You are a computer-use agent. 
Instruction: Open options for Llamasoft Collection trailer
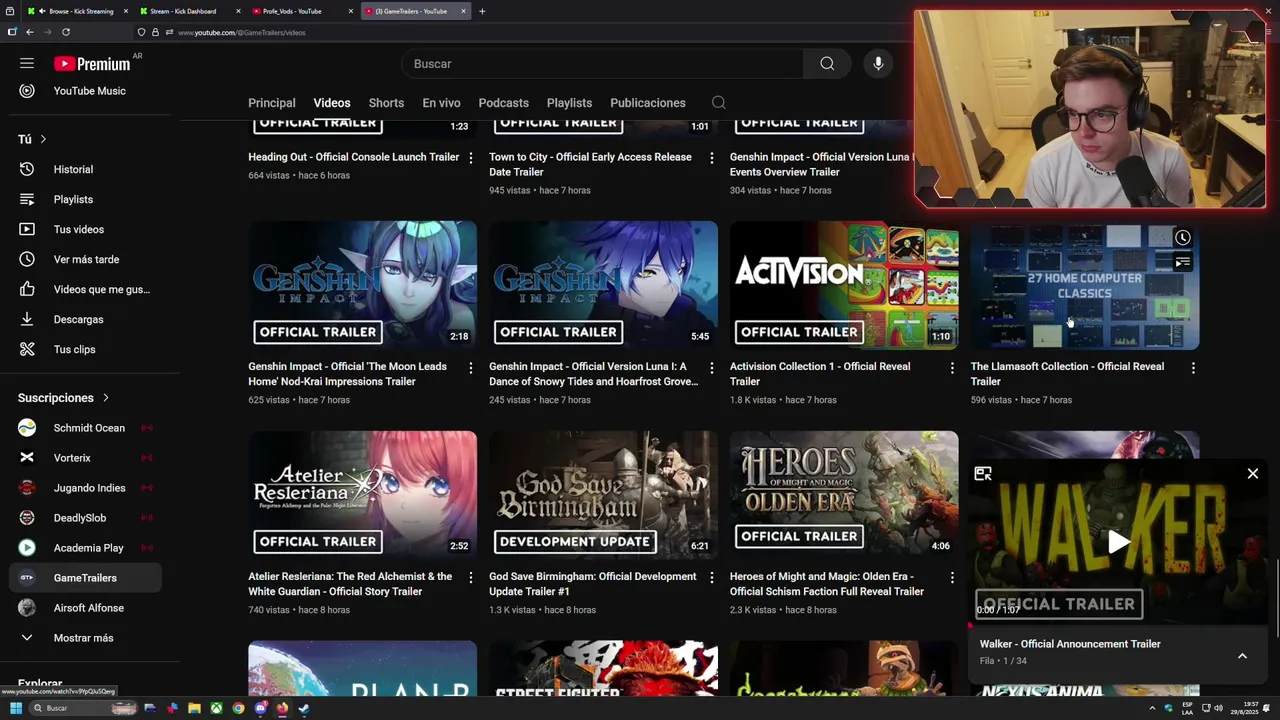click(x=1193, y=368)
